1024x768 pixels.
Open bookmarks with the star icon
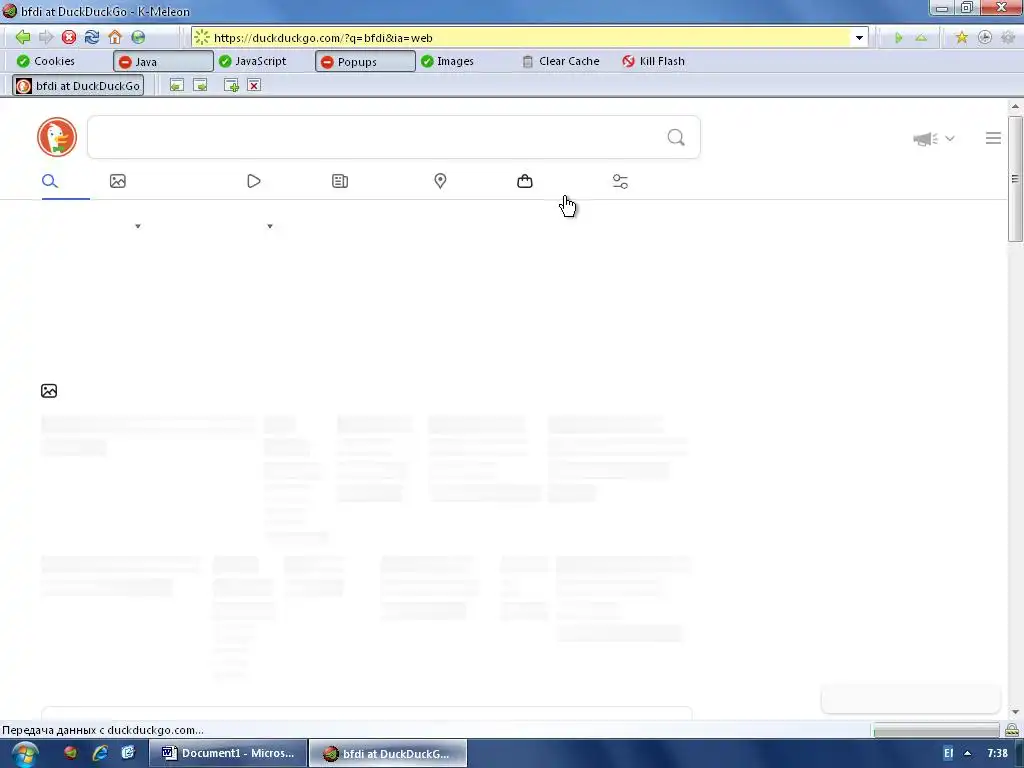pyautogui.click(x=961, y=38)
